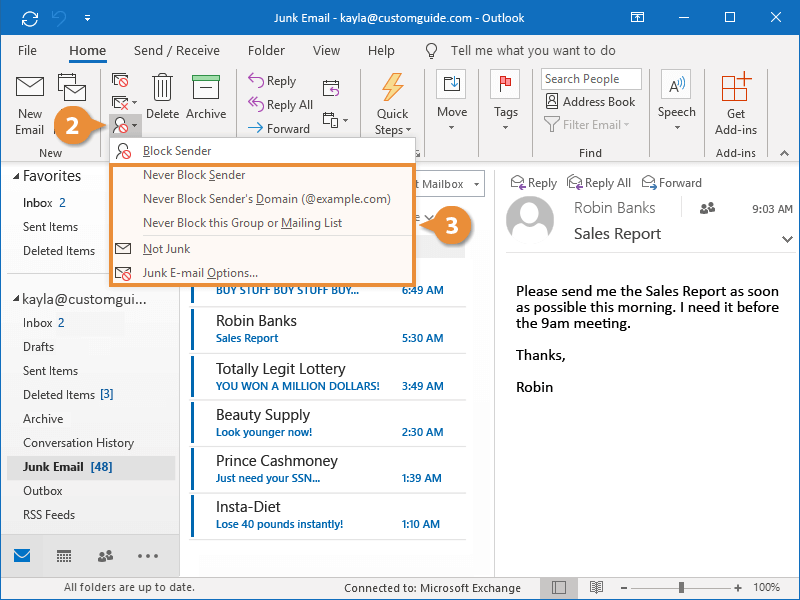This screenshot has height=600, width=800.
Task: Click Get Add-ins
Action: point(736,105)
